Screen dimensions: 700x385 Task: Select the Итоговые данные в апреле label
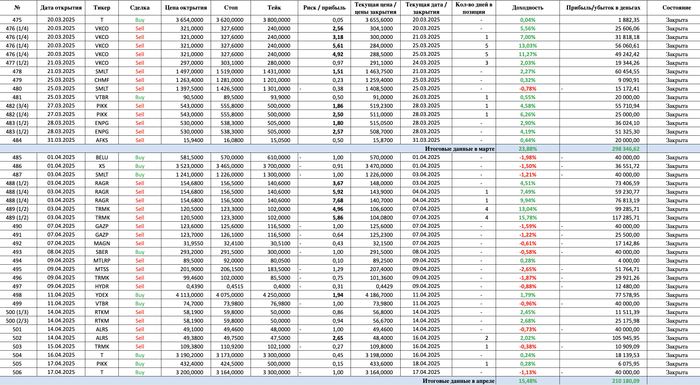(x=458, y=381)
